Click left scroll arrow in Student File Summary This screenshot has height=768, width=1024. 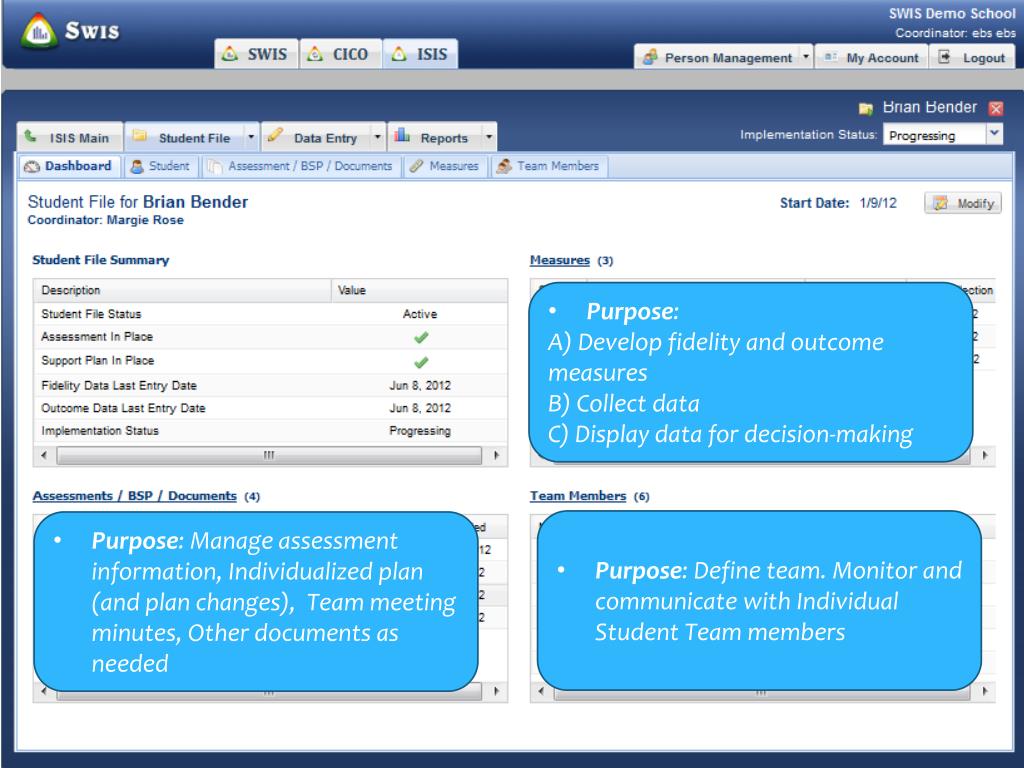click(x=44, y=455)
